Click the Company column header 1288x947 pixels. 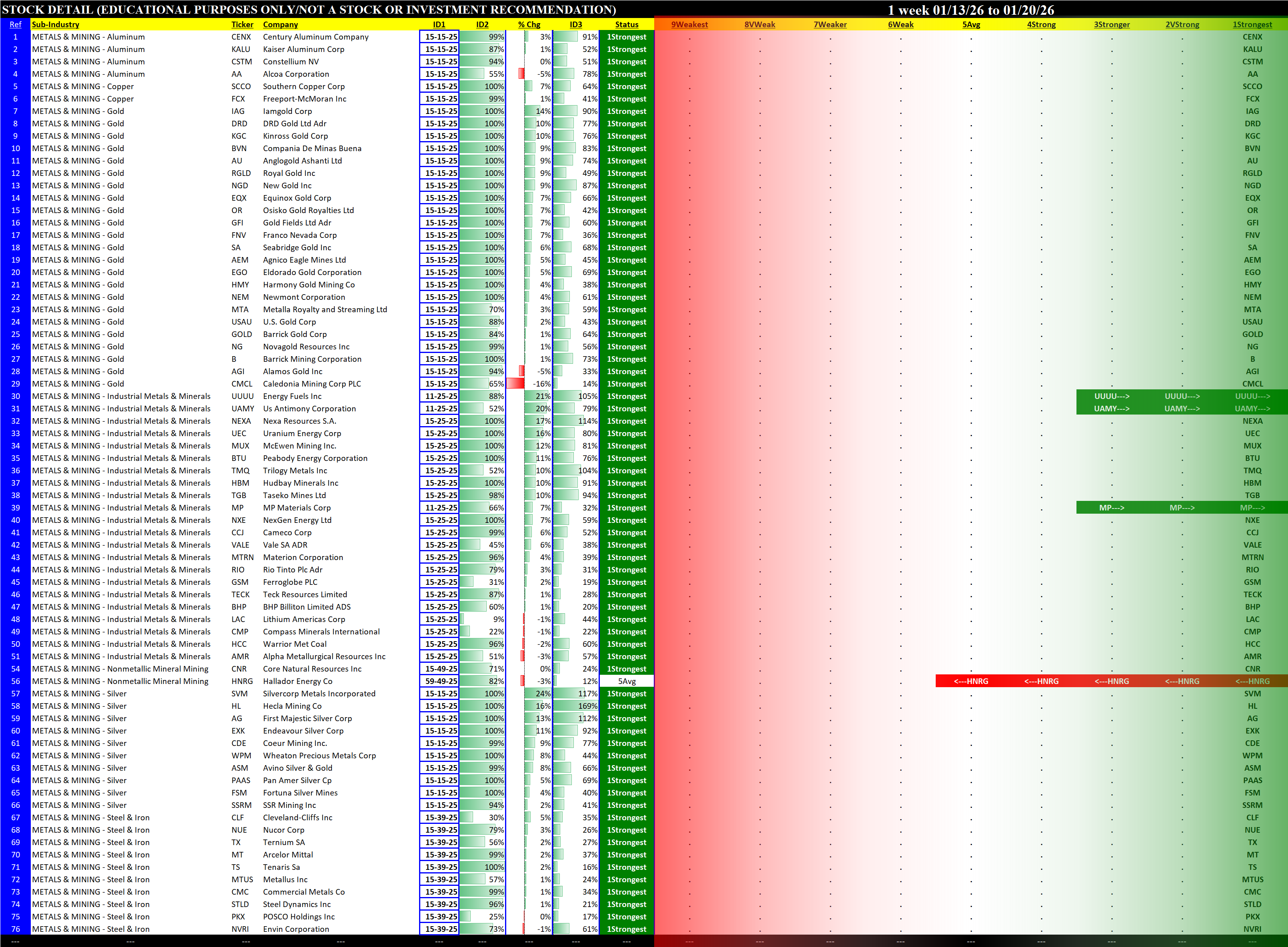point(280,25)
